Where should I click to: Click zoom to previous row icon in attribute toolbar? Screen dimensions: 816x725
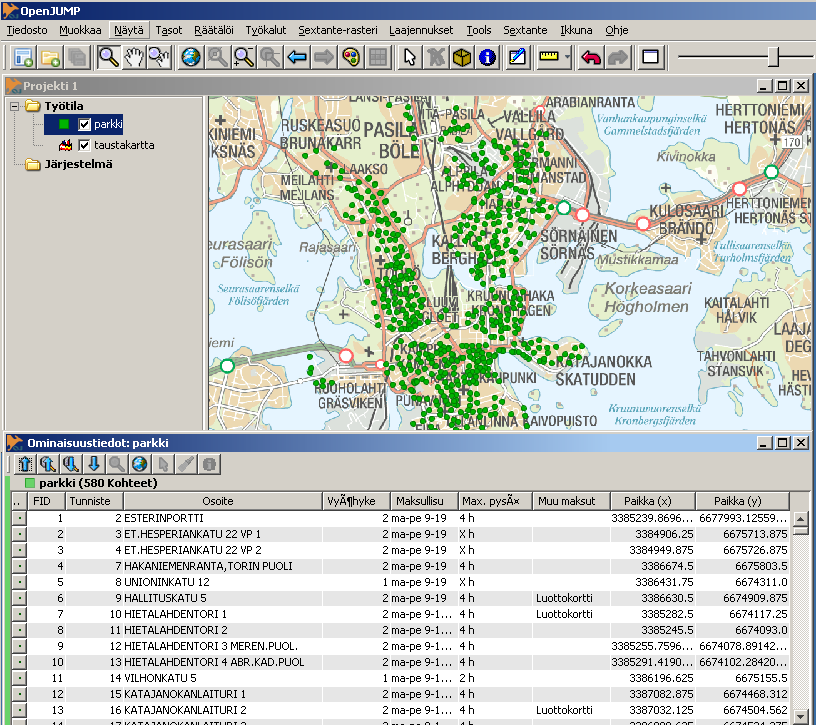[47, 464]
